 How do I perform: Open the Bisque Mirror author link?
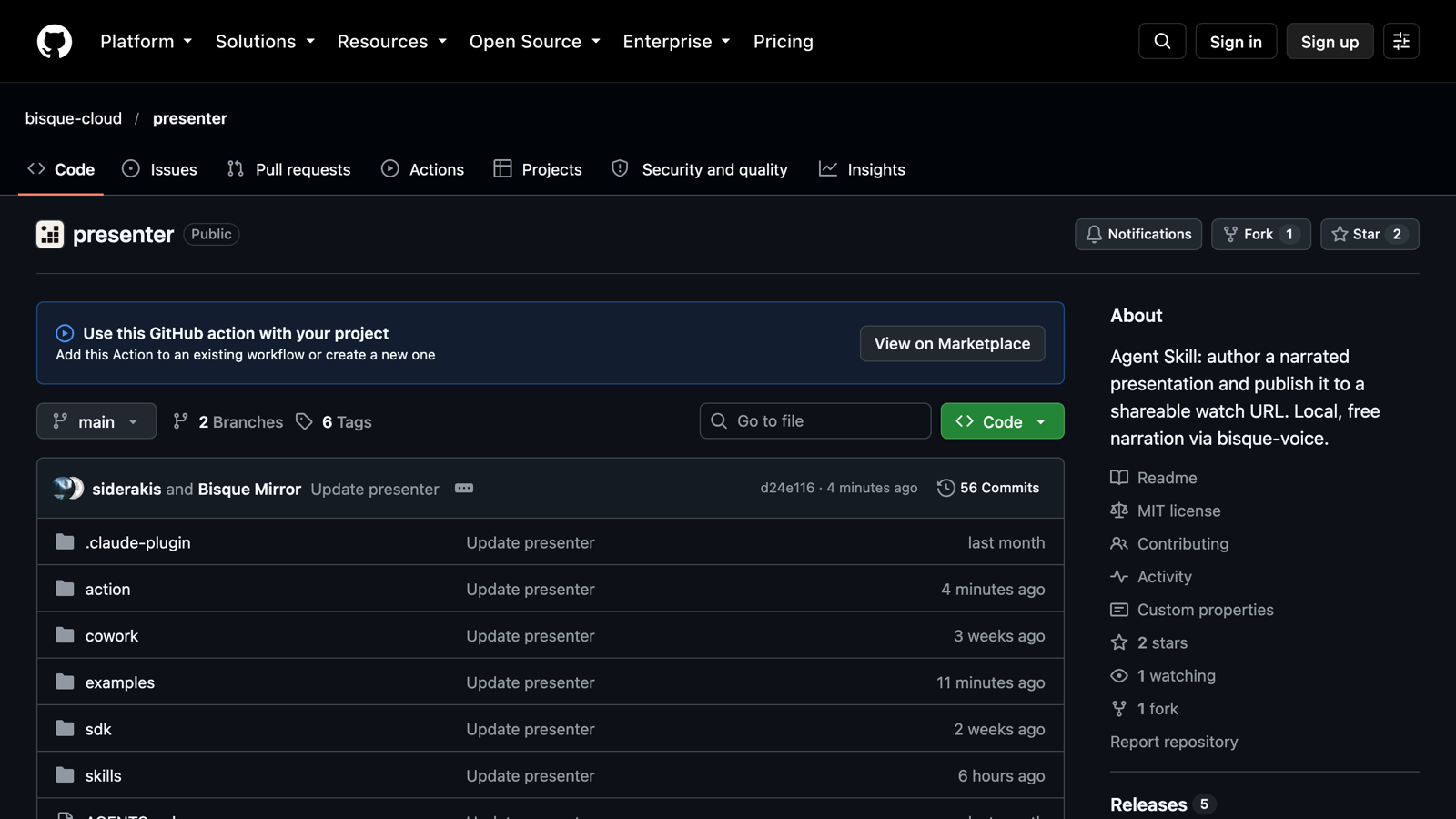249,489
